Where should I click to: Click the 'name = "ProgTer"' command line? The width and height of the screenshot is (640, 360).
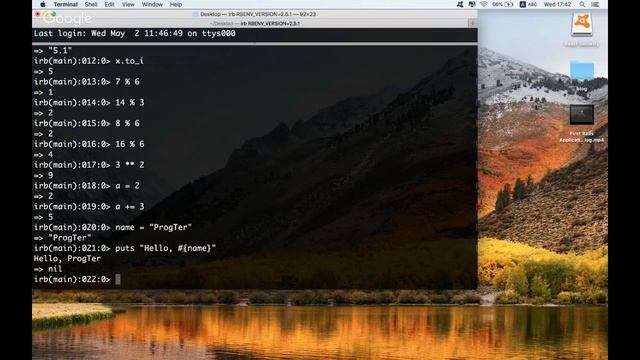coord(113,227)
